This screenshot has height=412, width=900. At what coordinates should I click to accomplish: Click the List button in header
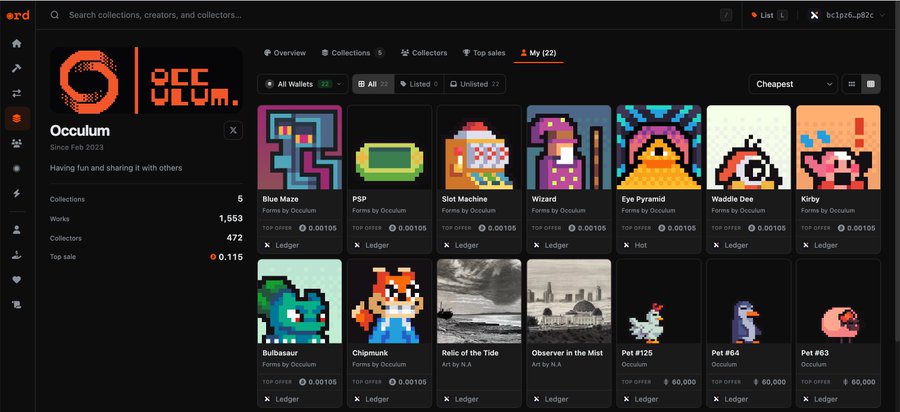click(x=769, y=15)
